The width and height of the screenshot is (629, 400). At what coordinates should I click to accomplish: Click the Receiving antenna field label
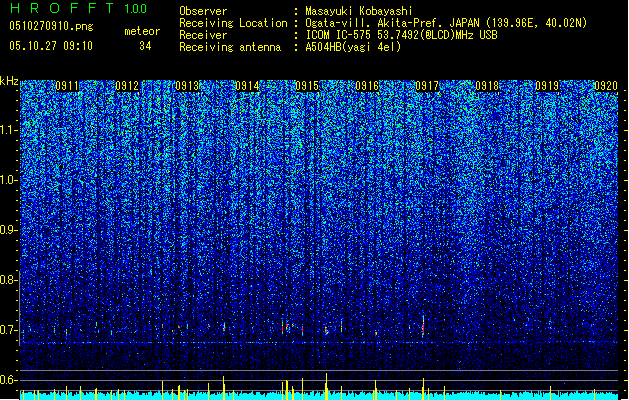pyautogui.click(x=230, y=47)
